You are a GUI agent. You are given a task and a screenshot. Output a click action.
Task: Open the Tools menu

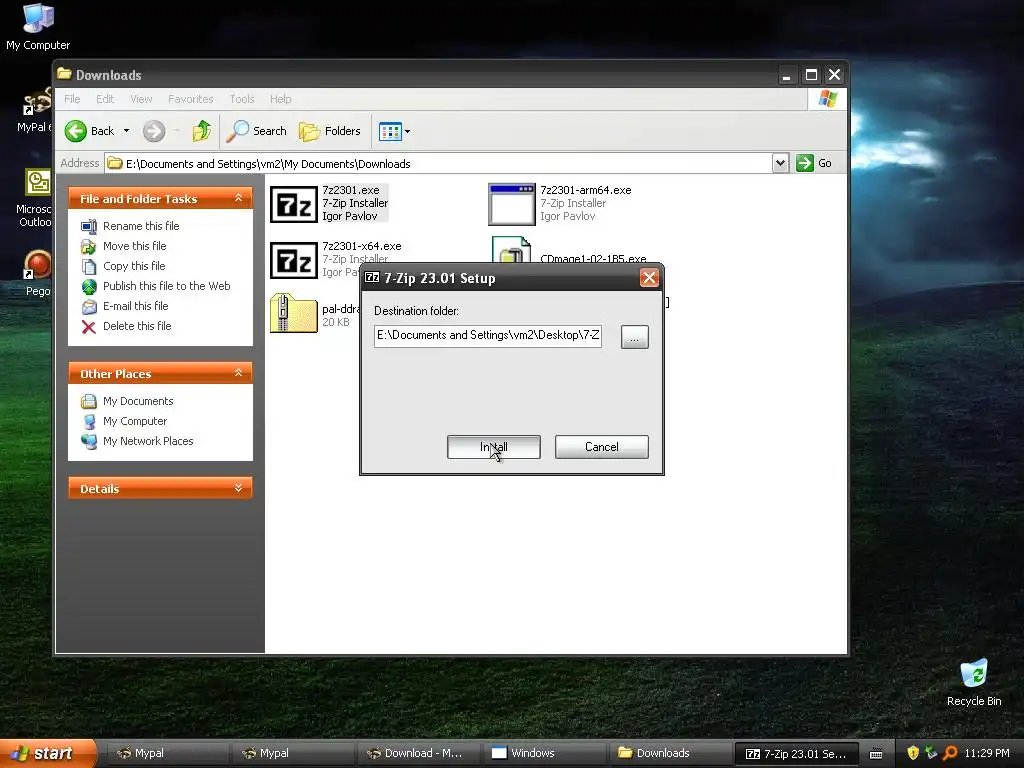click(242, 99)
